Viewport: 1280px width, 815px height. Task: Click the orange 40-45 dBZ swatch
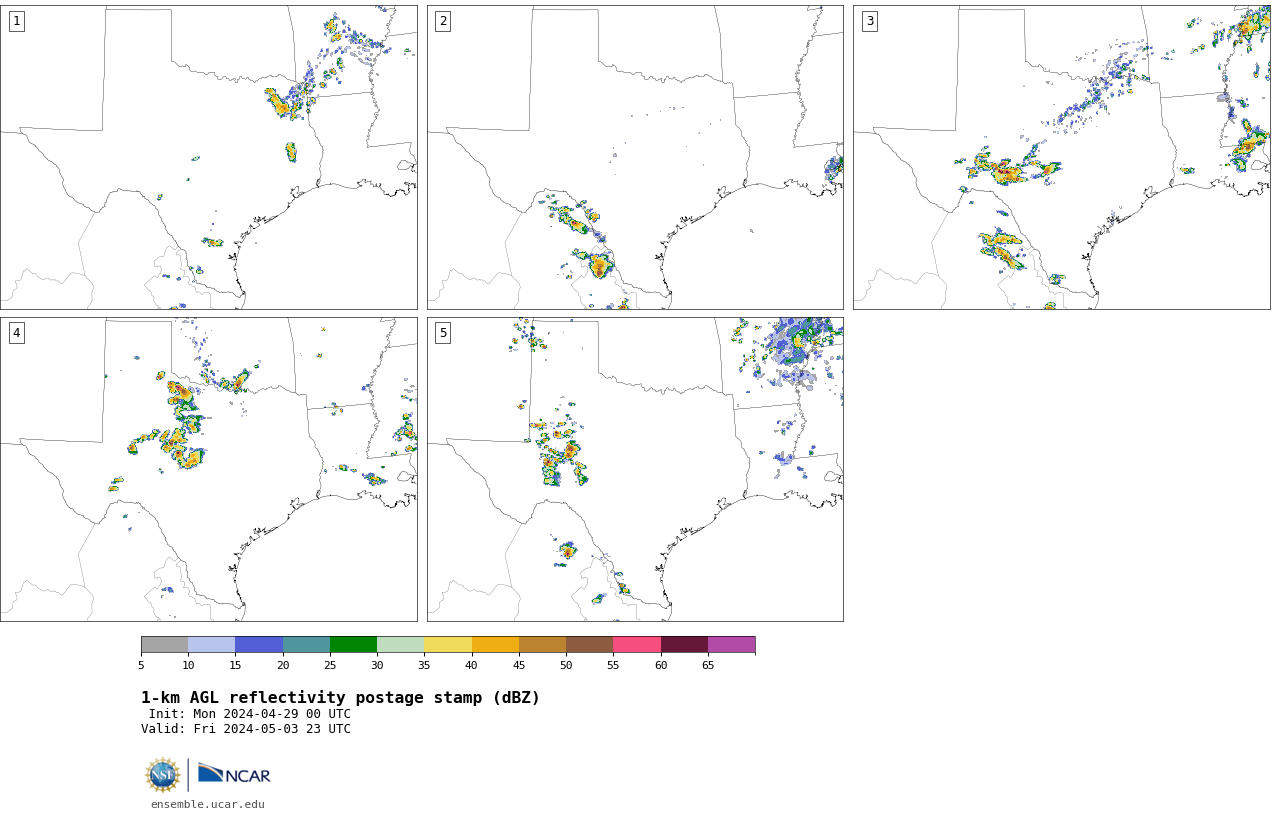(x=495, y=645)
